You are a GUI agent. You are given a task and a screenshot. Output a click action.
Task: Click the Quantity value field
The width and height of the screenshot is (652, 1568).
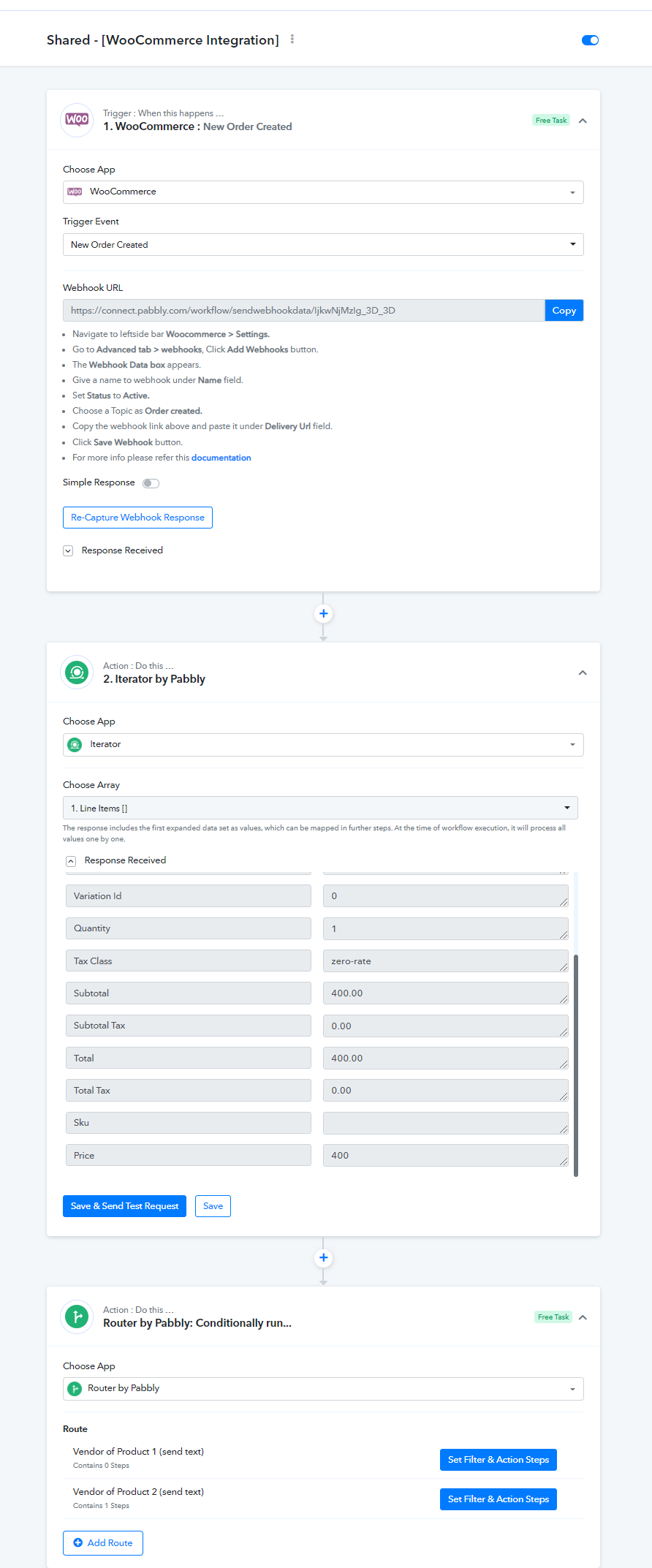tap(445, 928)
